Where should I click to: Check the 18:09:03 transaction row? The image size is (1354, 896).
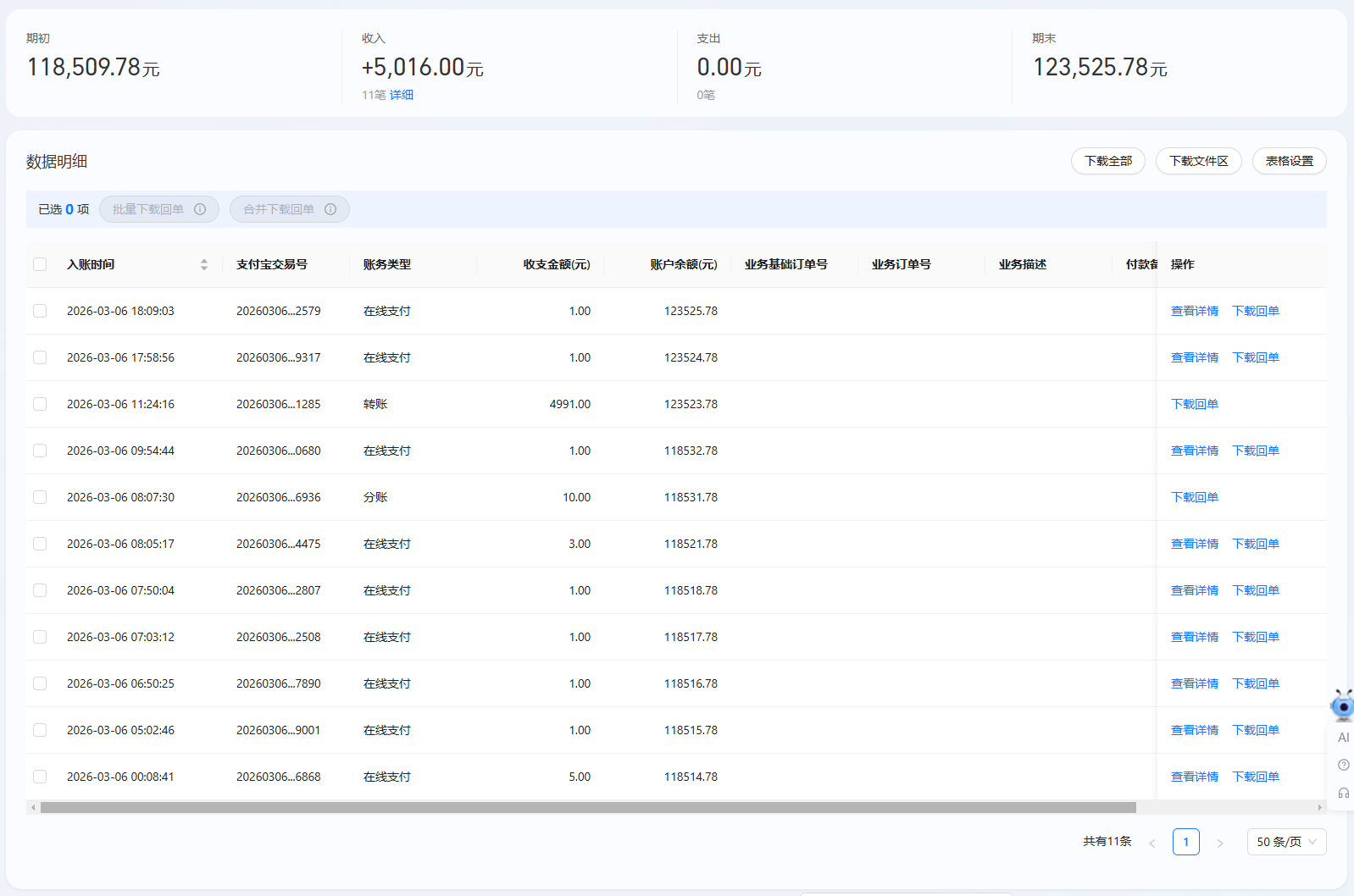click(40, 311)
